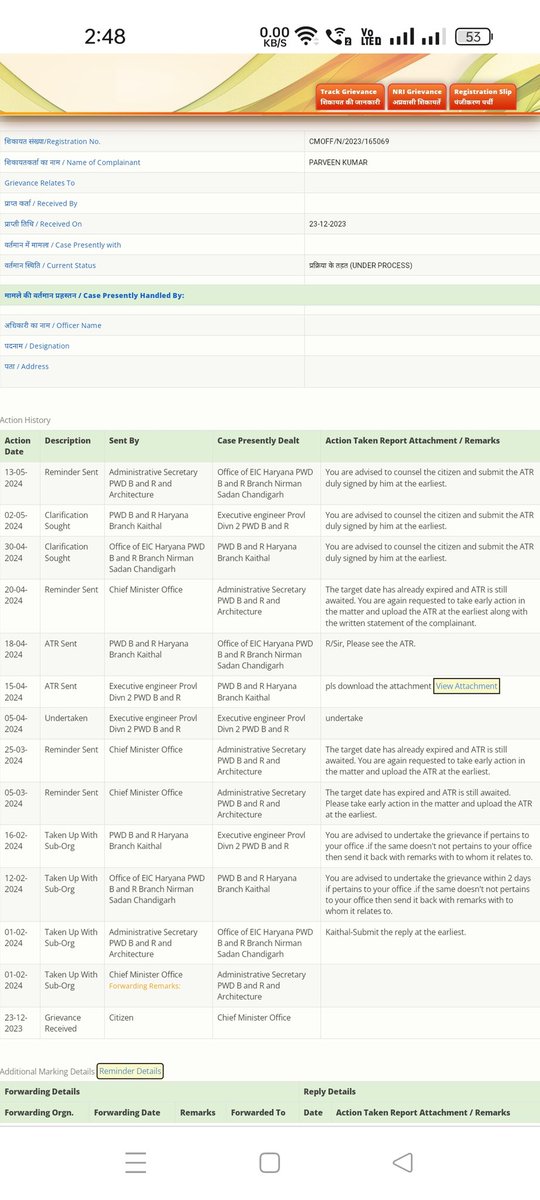Select complainant name PARVEEN KUMAR
This screenshot has height=1200, width=540.
point(339,162)
